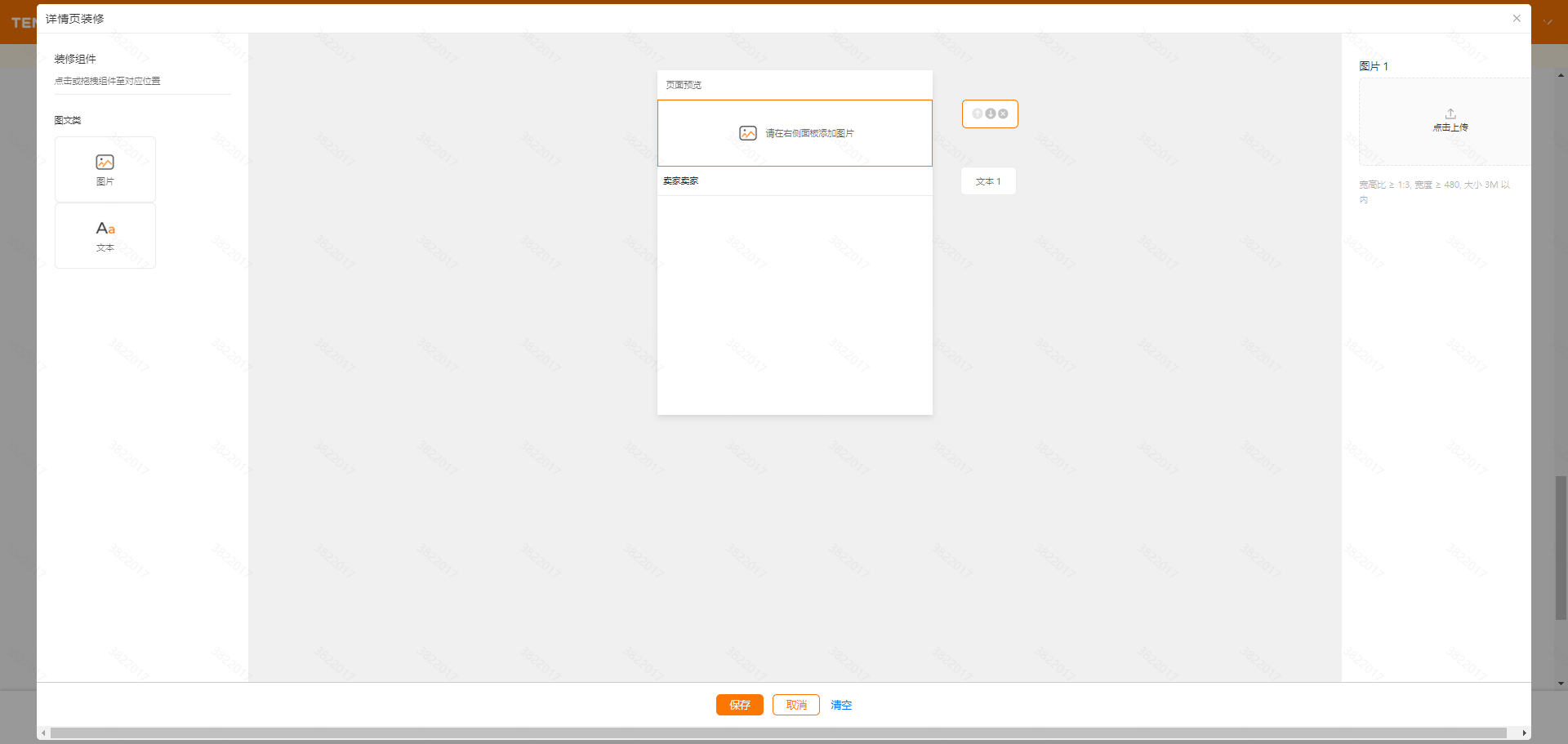Move selected image block down
This screenshot has width=1568, height=744.
pyautogui.click(x=990, y=114)
